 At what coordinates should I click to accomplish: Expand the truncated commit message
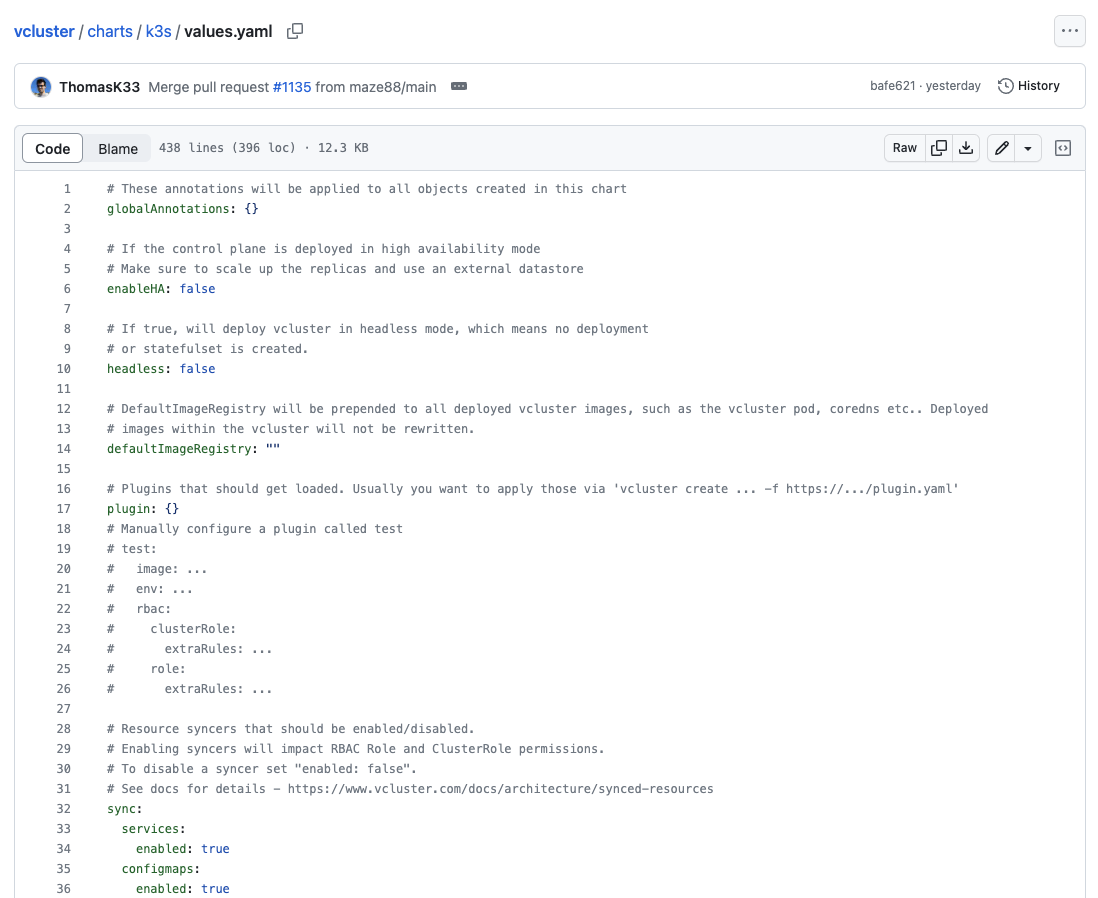coord(458,86)
